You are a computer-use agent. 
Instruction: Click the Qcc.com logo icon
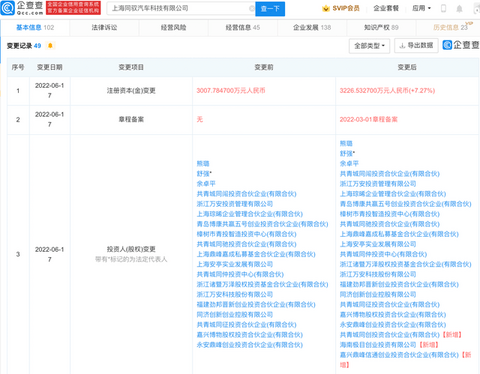pyautogui.click(x=7, y=8)
